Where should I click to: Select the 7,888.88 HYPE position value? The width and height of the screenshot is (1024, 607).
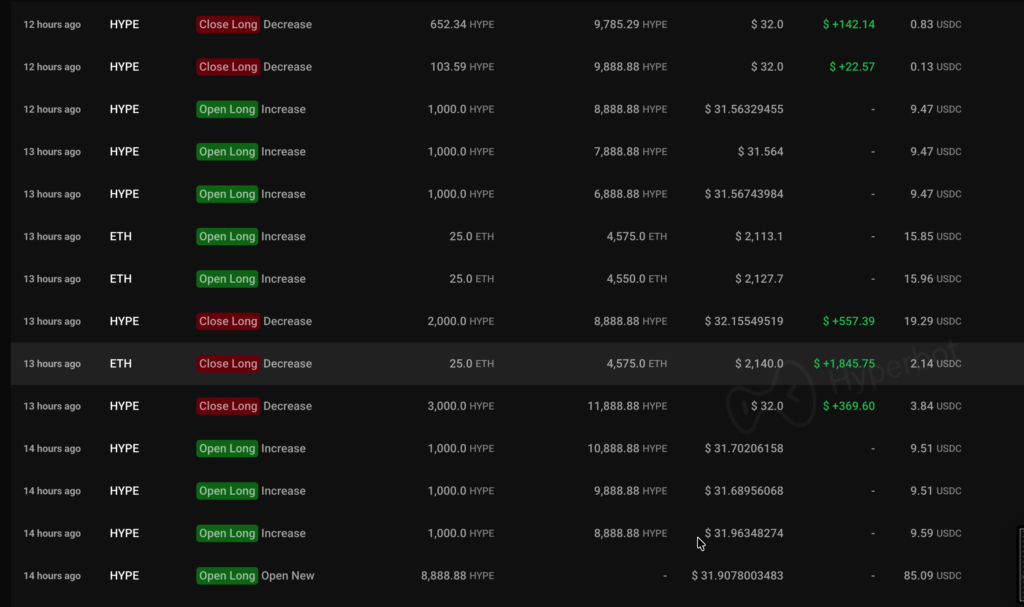tap(630, 152)
